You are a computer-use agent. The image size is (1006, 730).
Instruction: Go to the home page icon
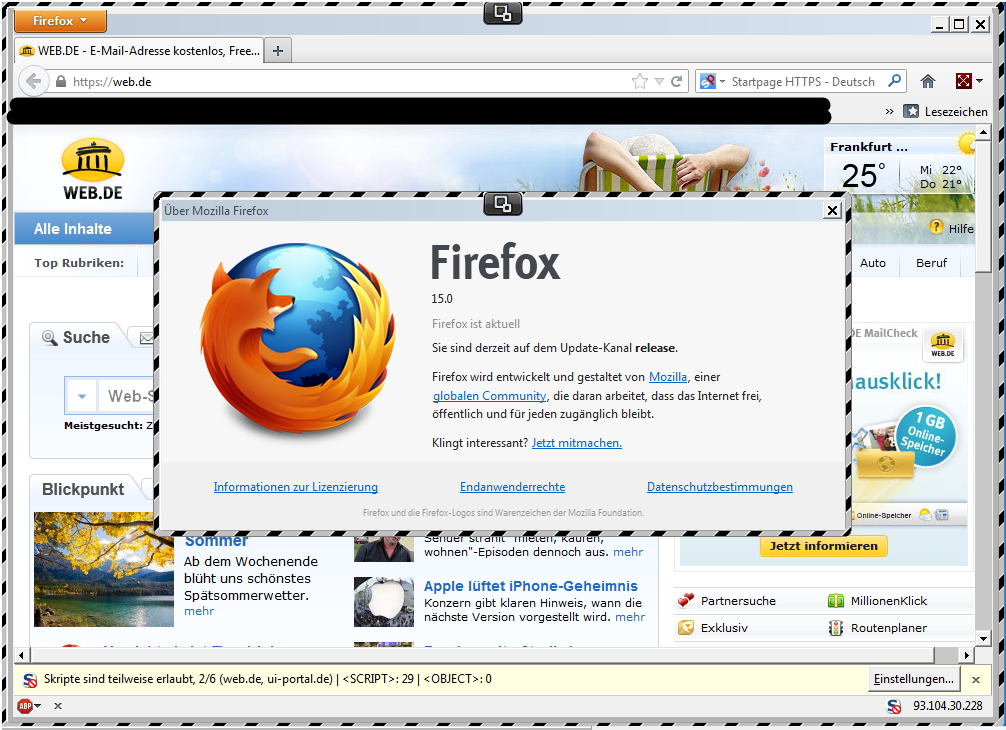pyautogui.click(x=928, y=81)
